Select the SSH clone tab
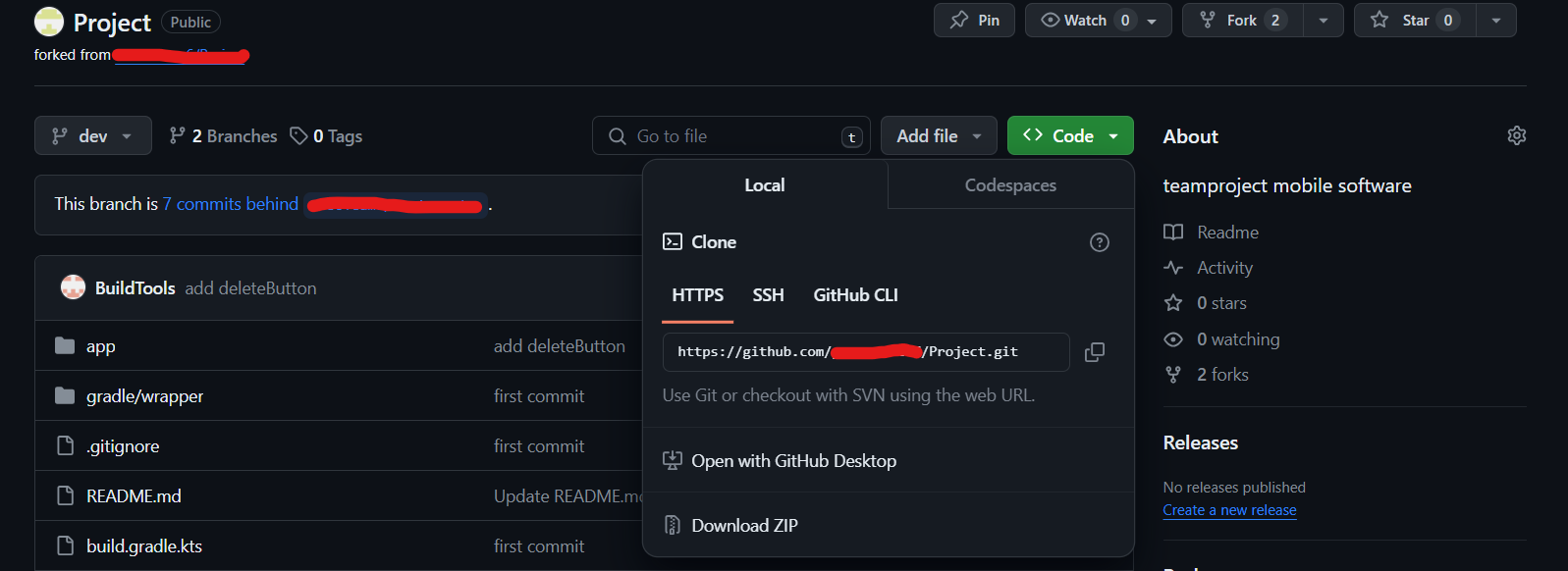This screenshot has width=1568, height=571. (x=768, y=295)
